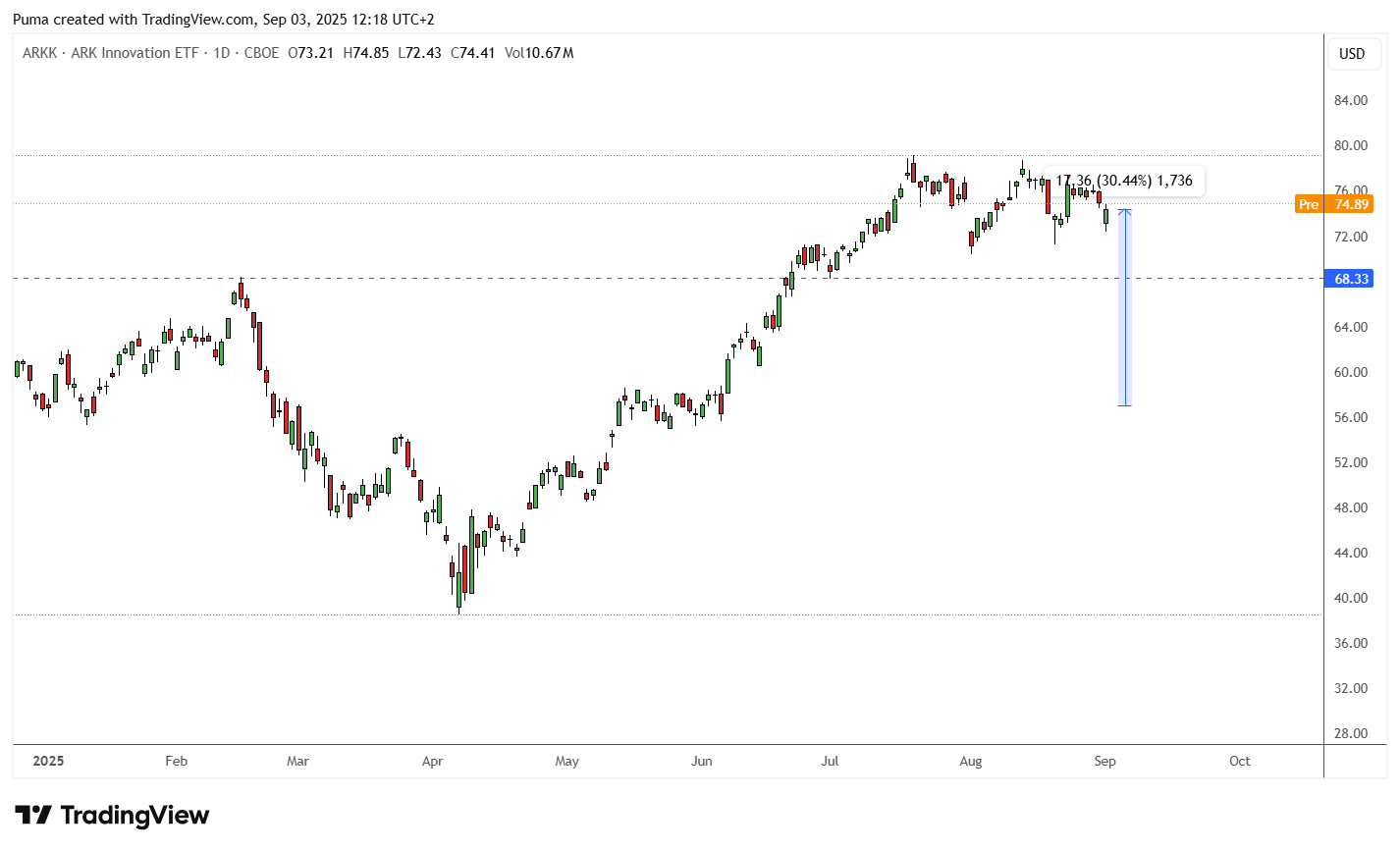Viewport: 1400px width, 852px height.
Task: Click the Puma created with TradingView.com caption
Action: point(224,20)
